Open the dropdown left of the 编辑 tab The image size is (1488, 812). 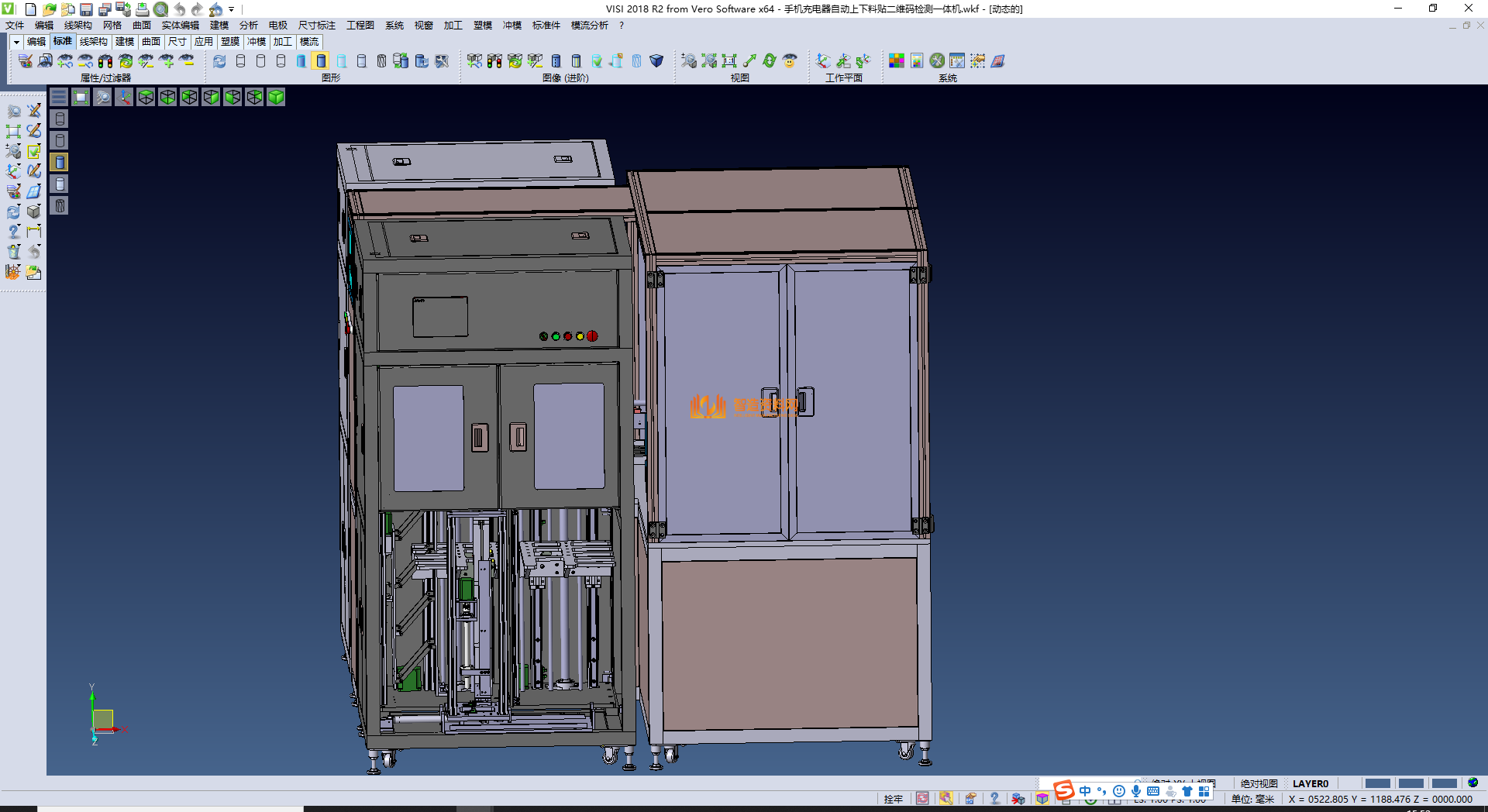click(x=15, y=42)
